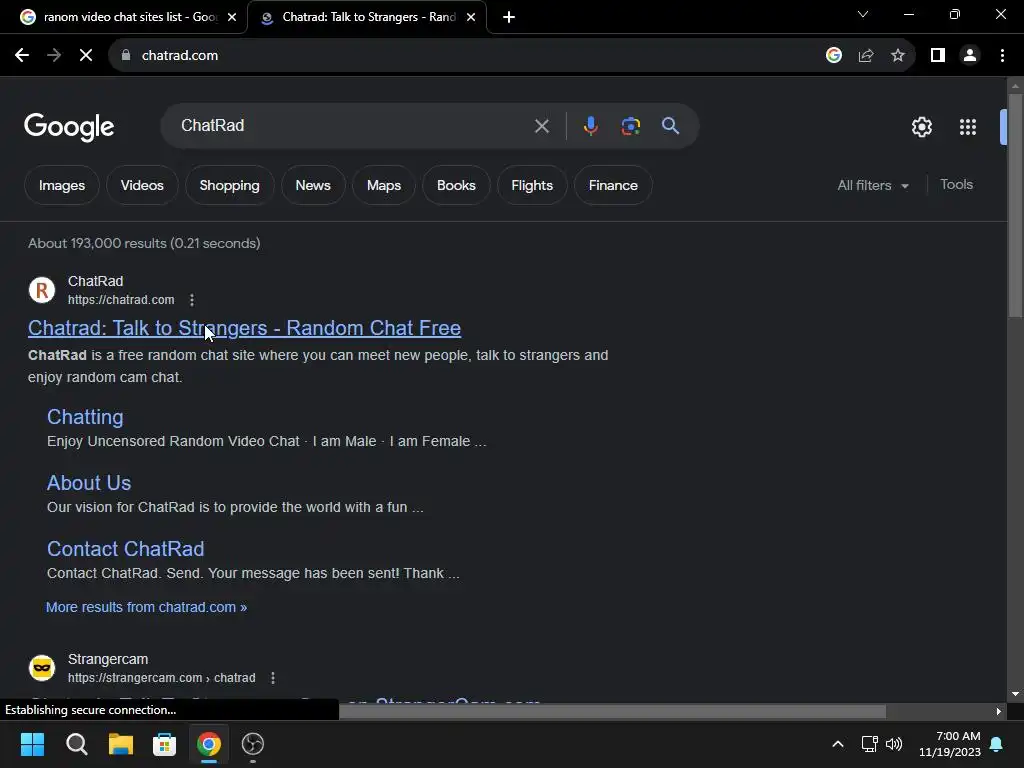Screen dimensions: 1024x768
Task: Show hidden system tray icons
Action: (838, 744)
